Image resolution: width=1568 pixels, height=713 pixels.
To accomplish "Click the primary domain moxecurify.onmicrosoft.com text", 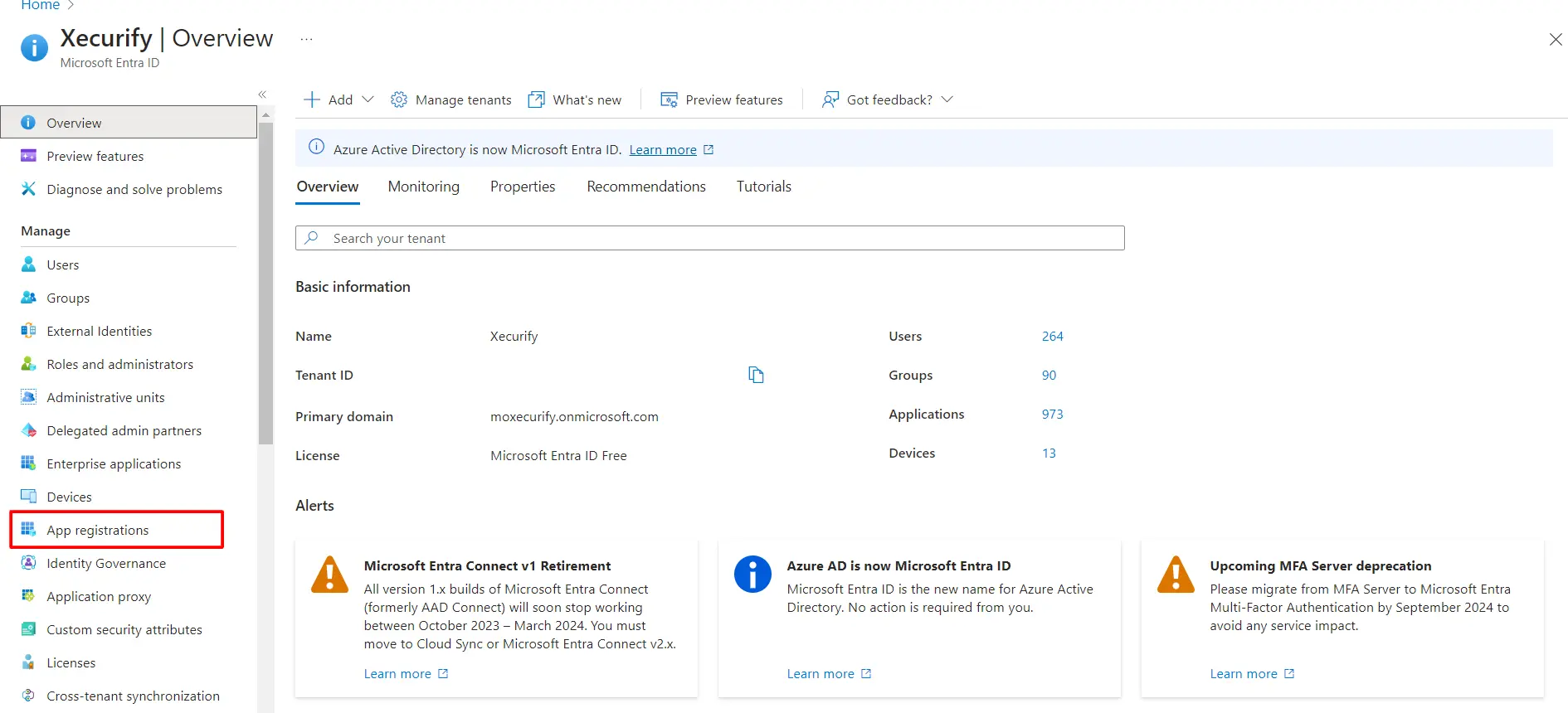I will click(x=574, y=416).
